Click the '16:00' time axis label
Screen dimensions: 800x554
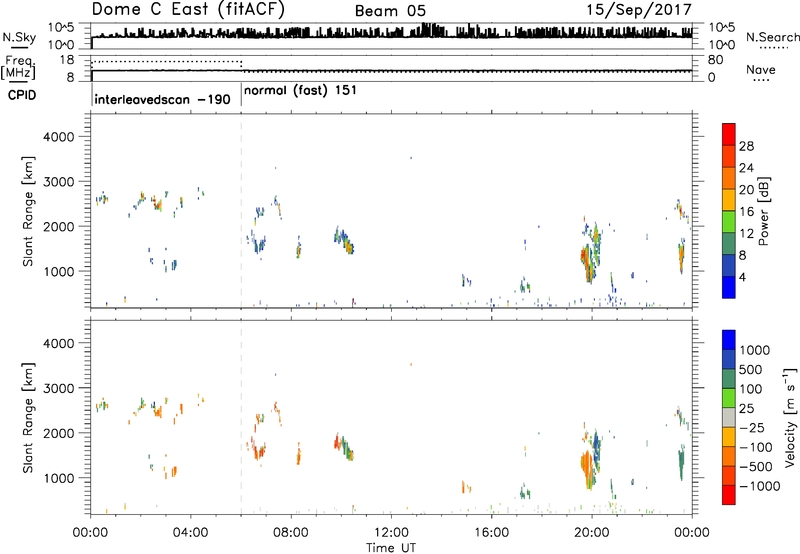coord(491,533)
